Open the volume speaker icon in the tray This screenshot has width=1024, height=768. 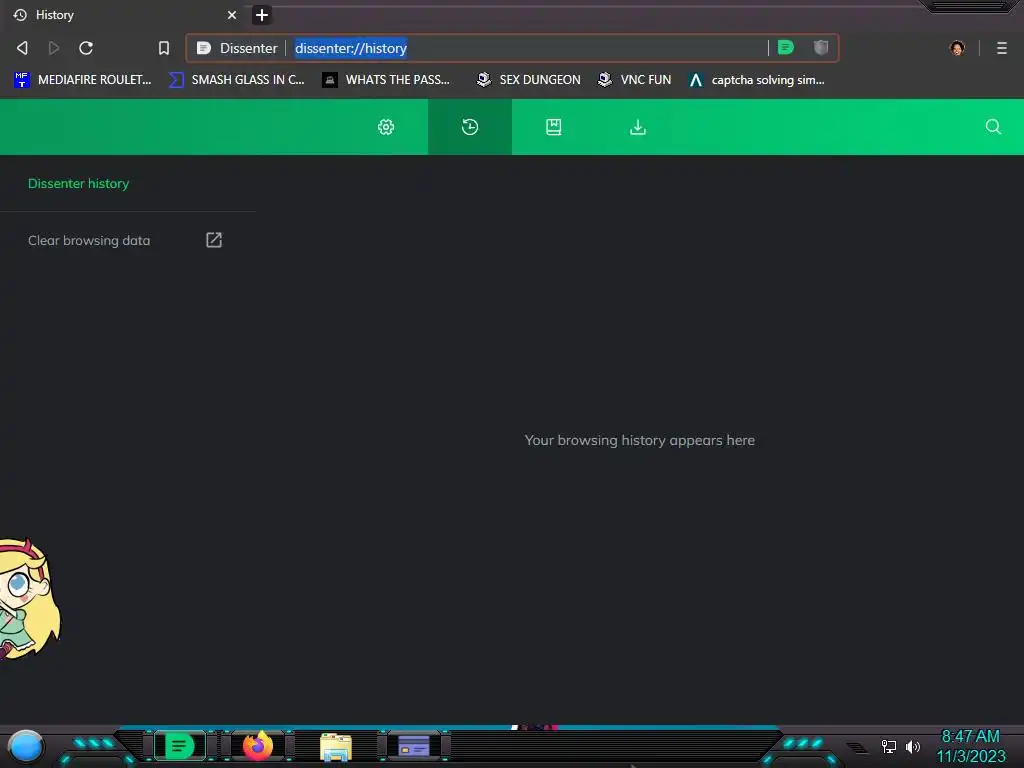(x=912, y=746)
